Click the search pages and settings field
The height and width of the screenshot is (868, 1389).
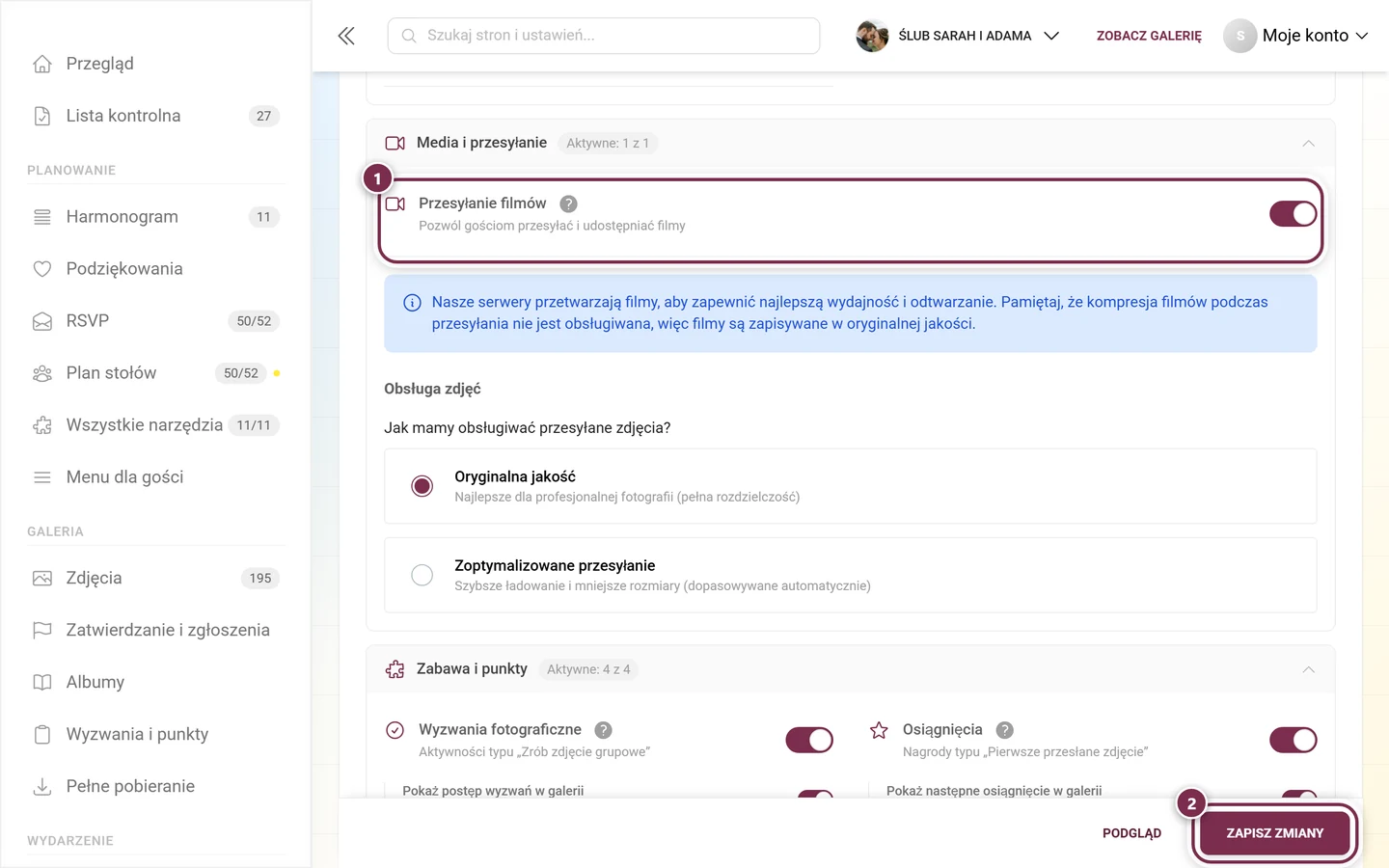point(604,36)
